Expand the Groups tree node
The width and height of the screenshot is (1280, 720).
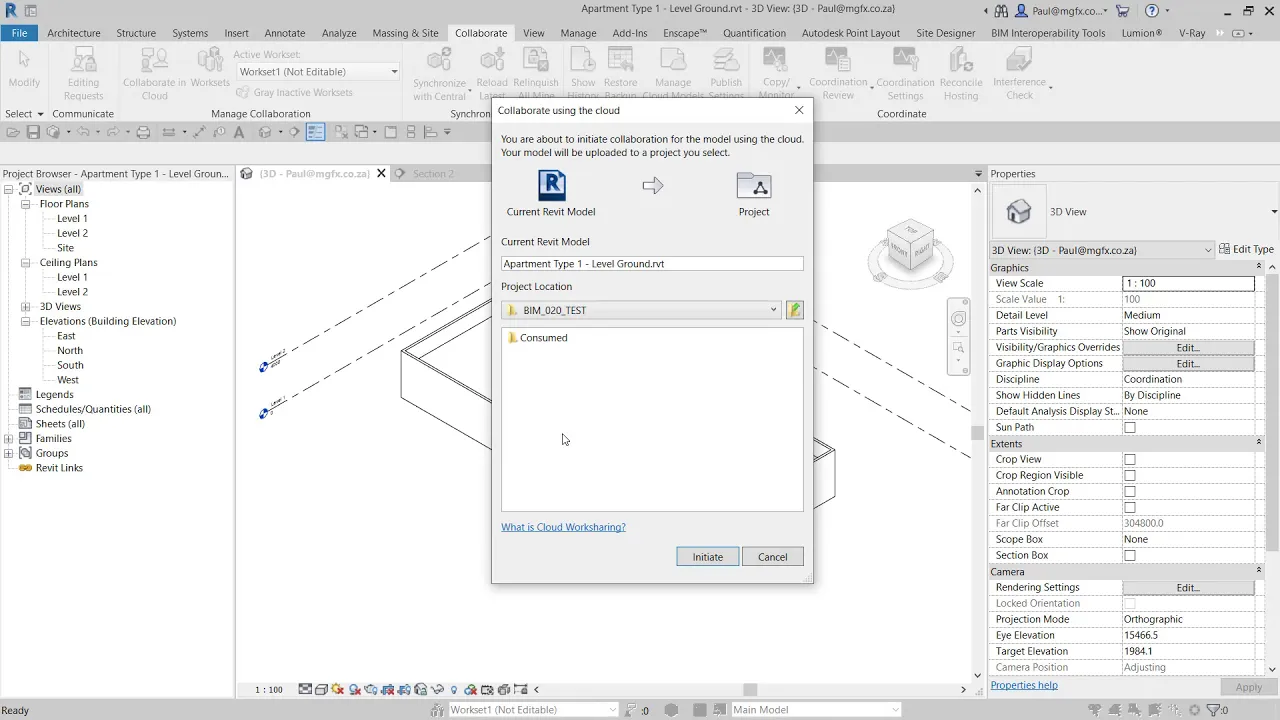coord(9,453)
